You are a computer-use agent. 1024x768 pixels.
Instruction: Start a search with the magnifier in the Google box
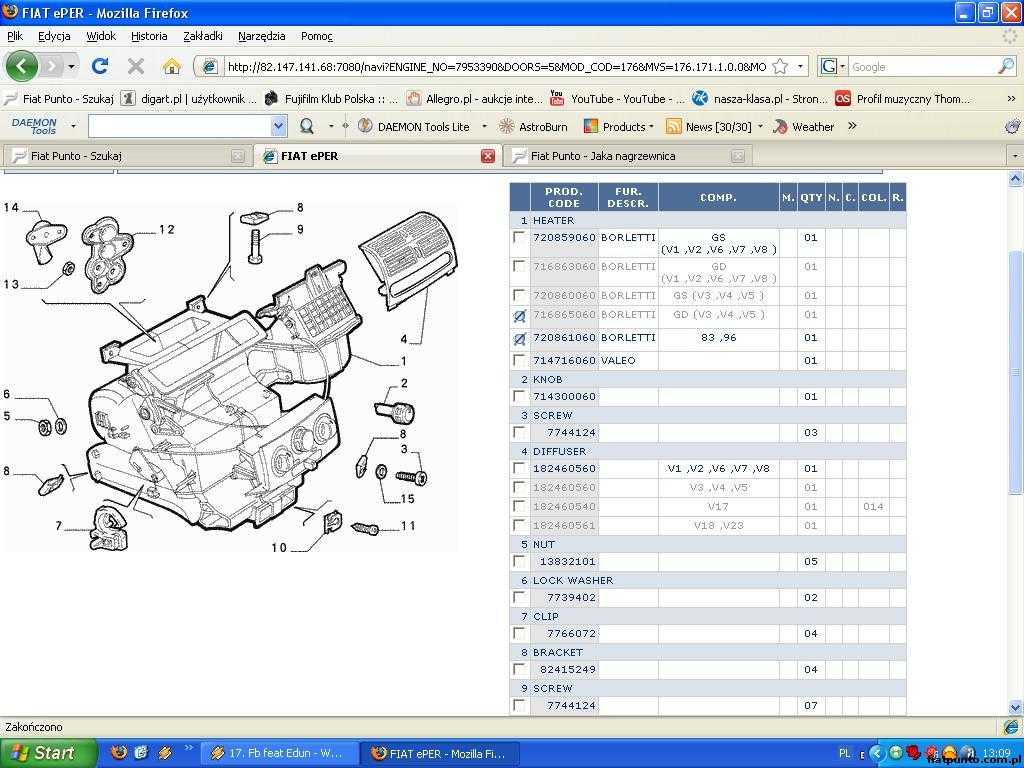point(1006,66)
